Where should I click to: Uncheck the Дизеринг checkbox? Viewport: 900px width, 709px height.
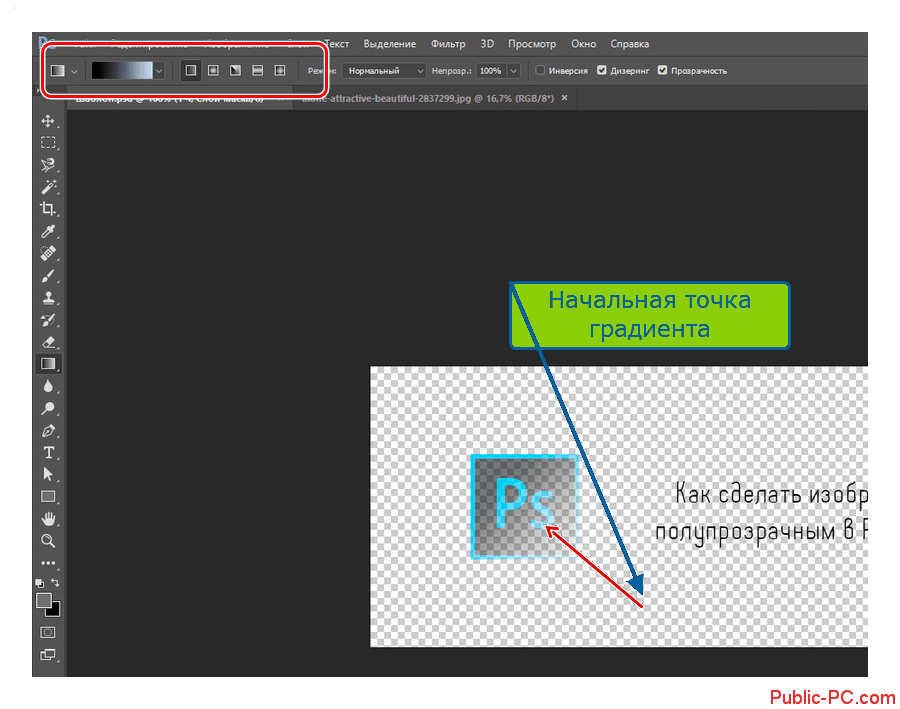pyautogui.click(x=602, y=71)
